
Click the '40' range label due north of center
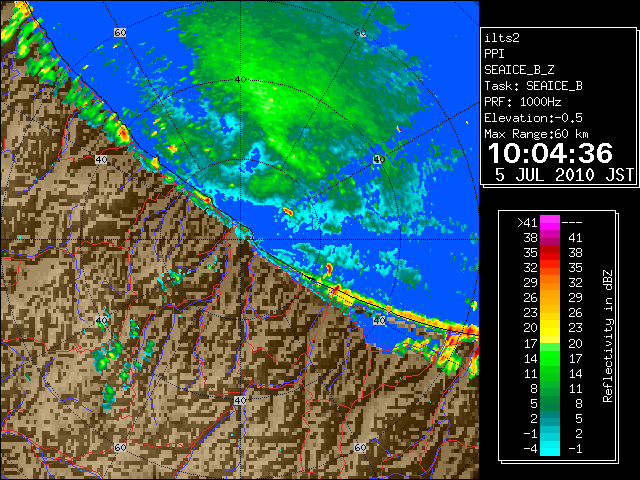click(x=241, y=80)
